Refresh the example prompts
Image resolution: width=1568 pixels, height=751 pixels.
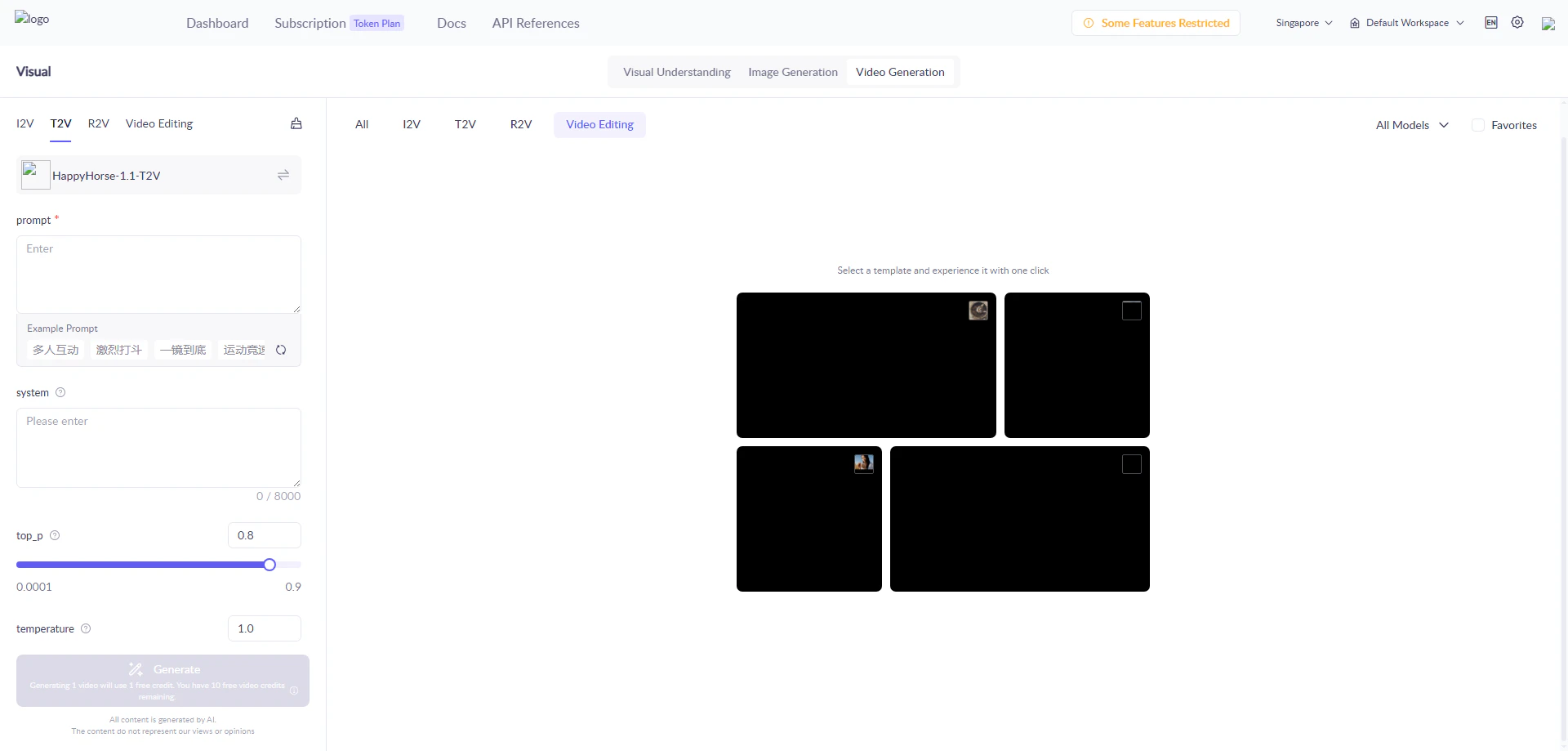281,350
